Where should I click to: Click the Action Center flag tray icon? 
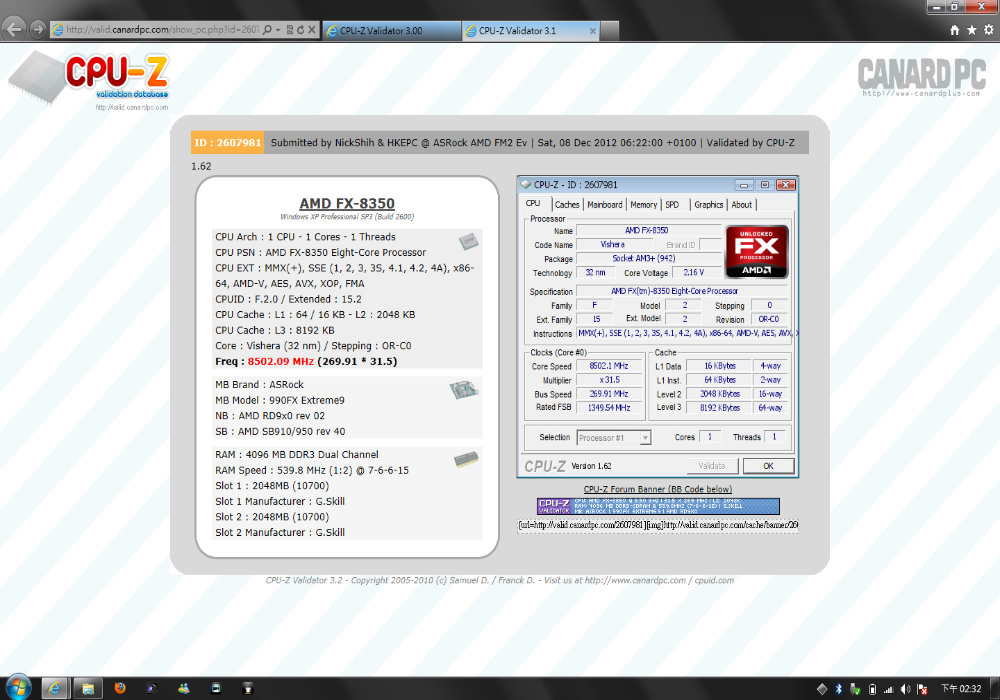pos(922,689)
